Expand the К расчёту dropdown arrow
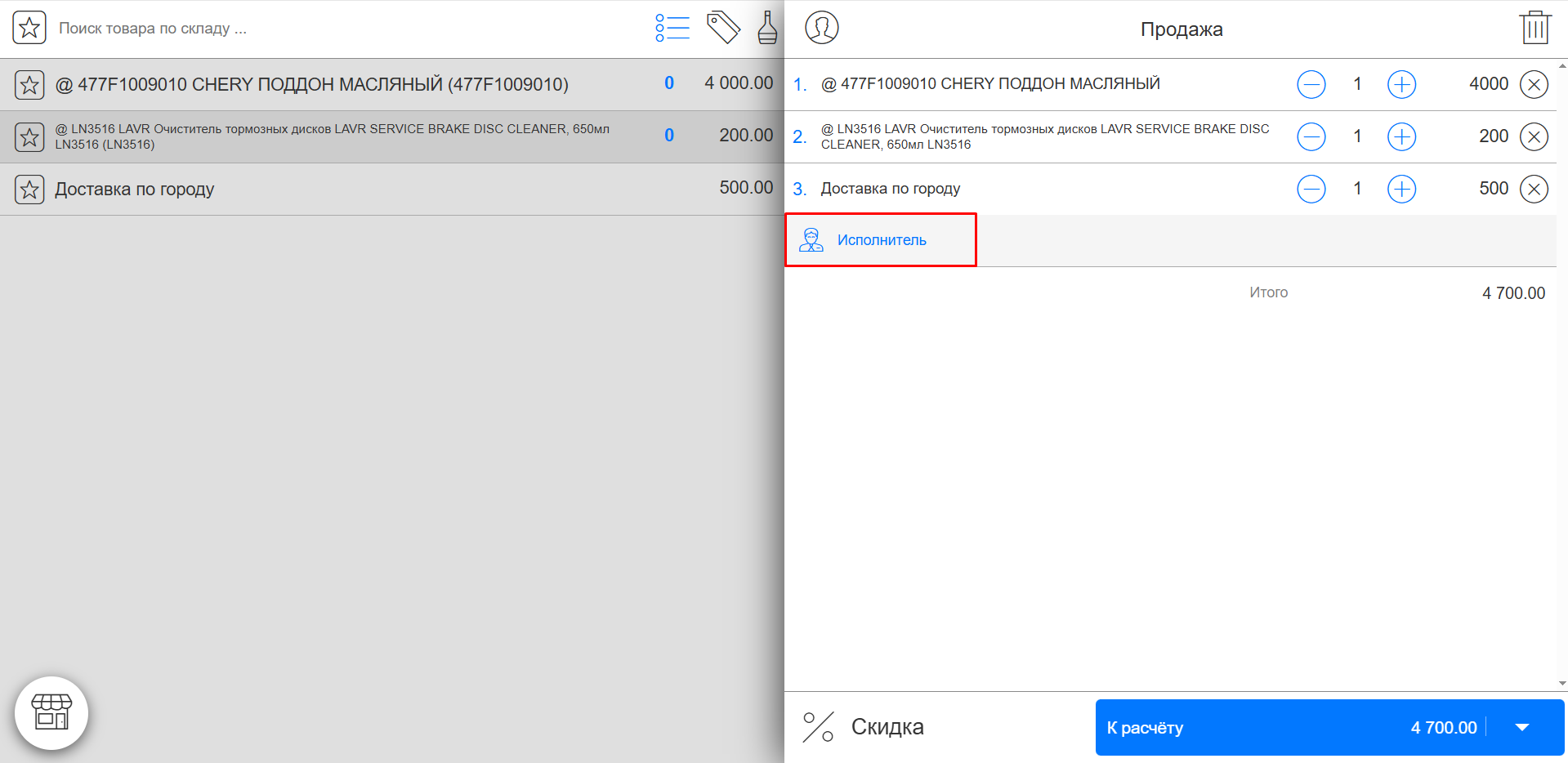The width and height of the screenshot is (1568, 763). pyautogui.click(x=1521, y=727)
